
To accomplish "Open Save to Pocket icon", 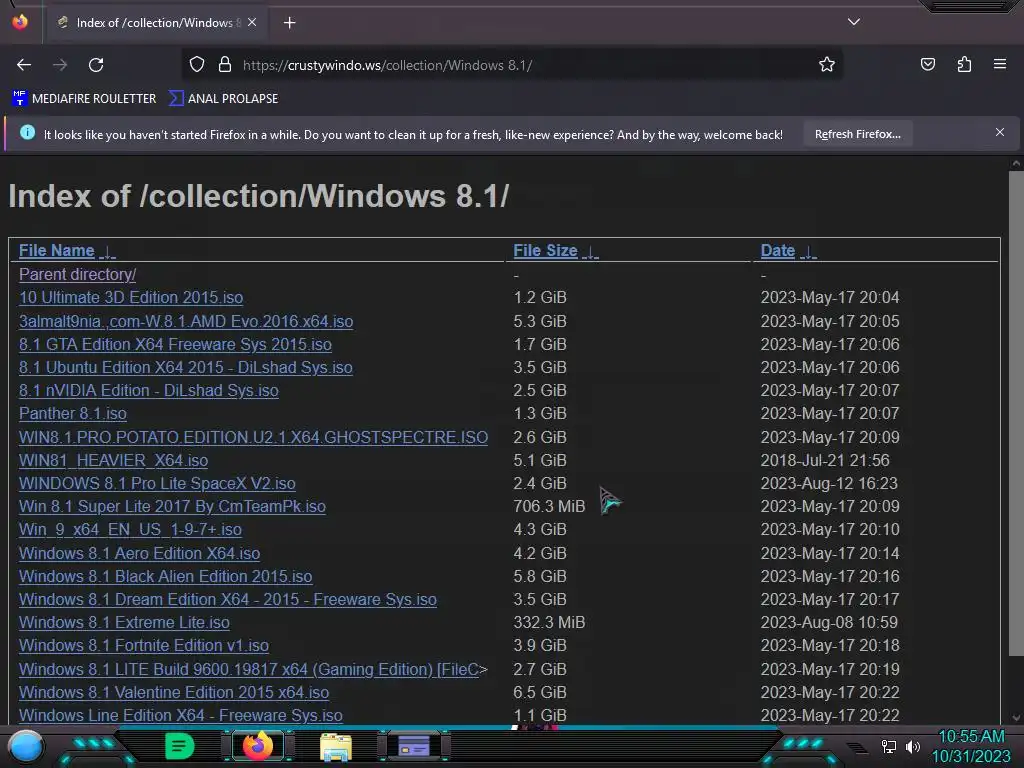I will pyautogui.click(x=927, y=65).
